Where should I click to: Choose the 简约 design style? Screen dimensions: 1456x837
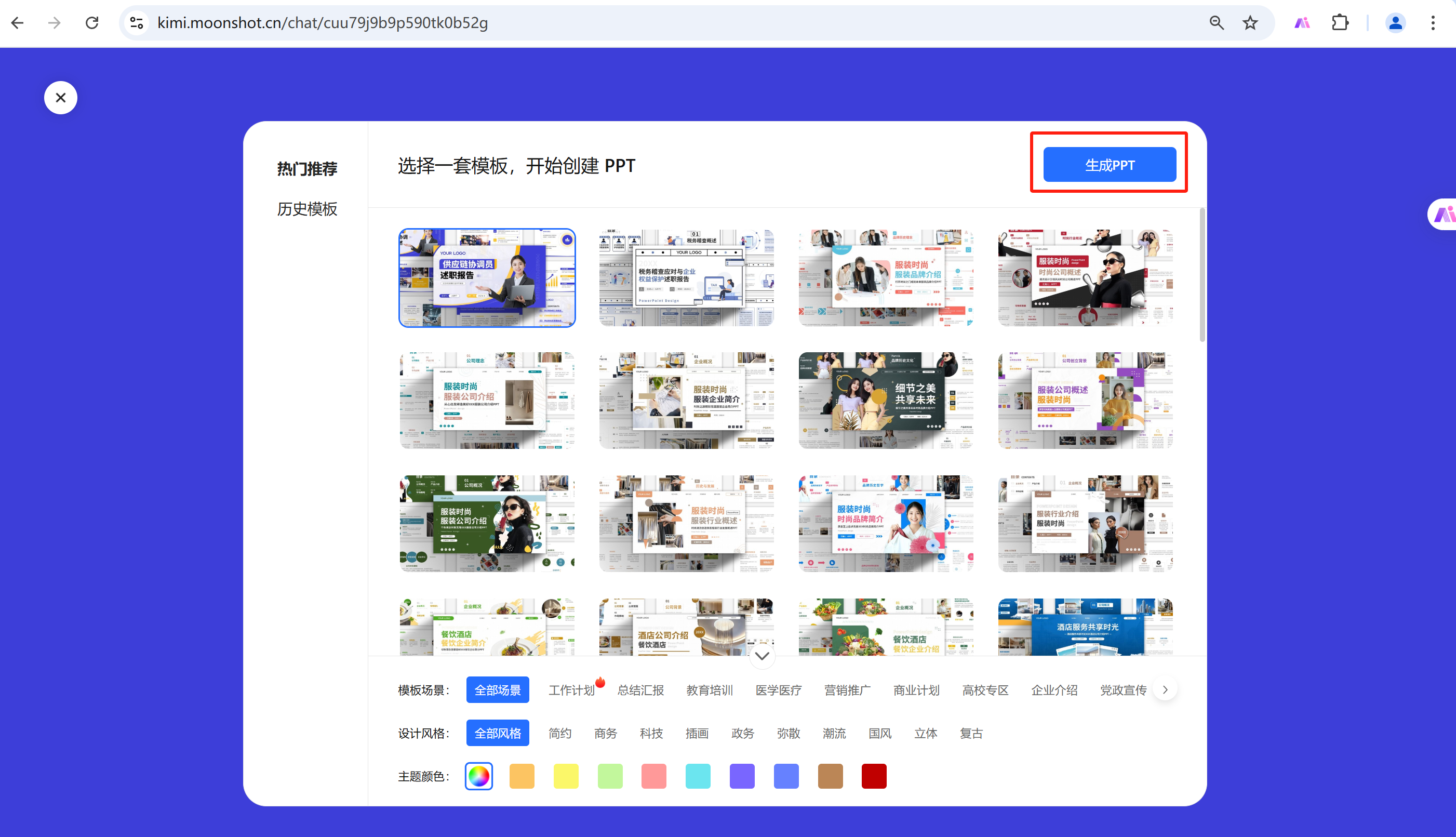(559, 733)
